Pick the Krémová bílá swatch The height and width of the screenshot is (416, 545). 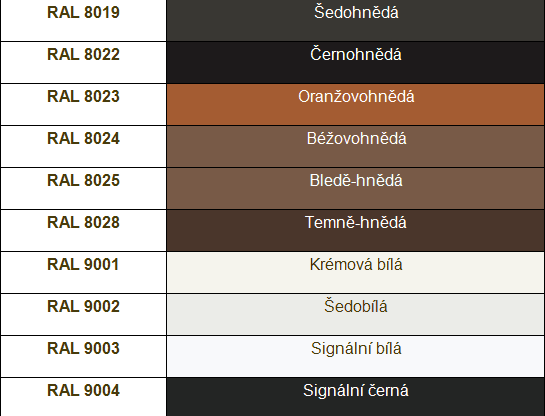[x=355, y=273]
